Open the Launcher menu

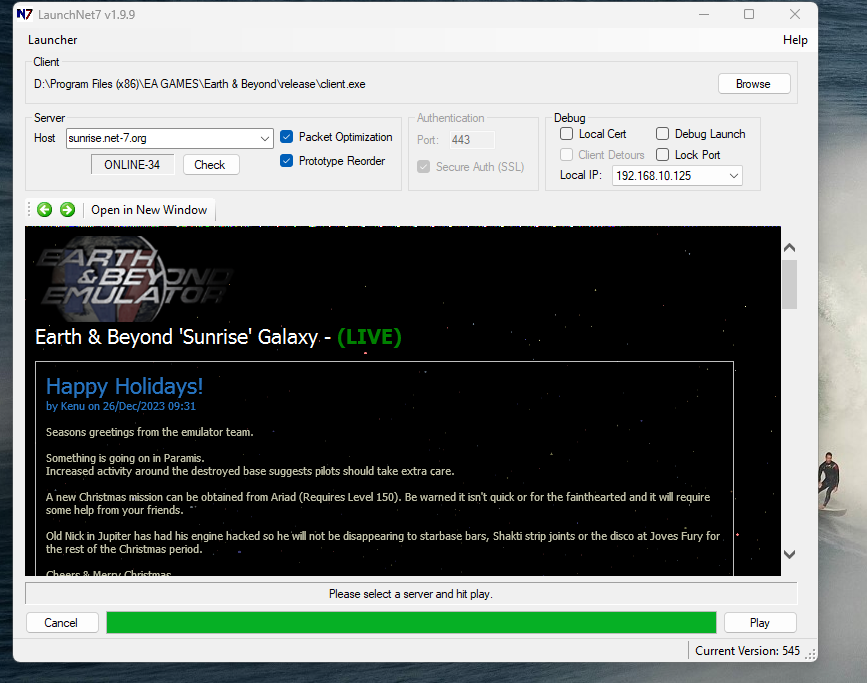[53, 40]
